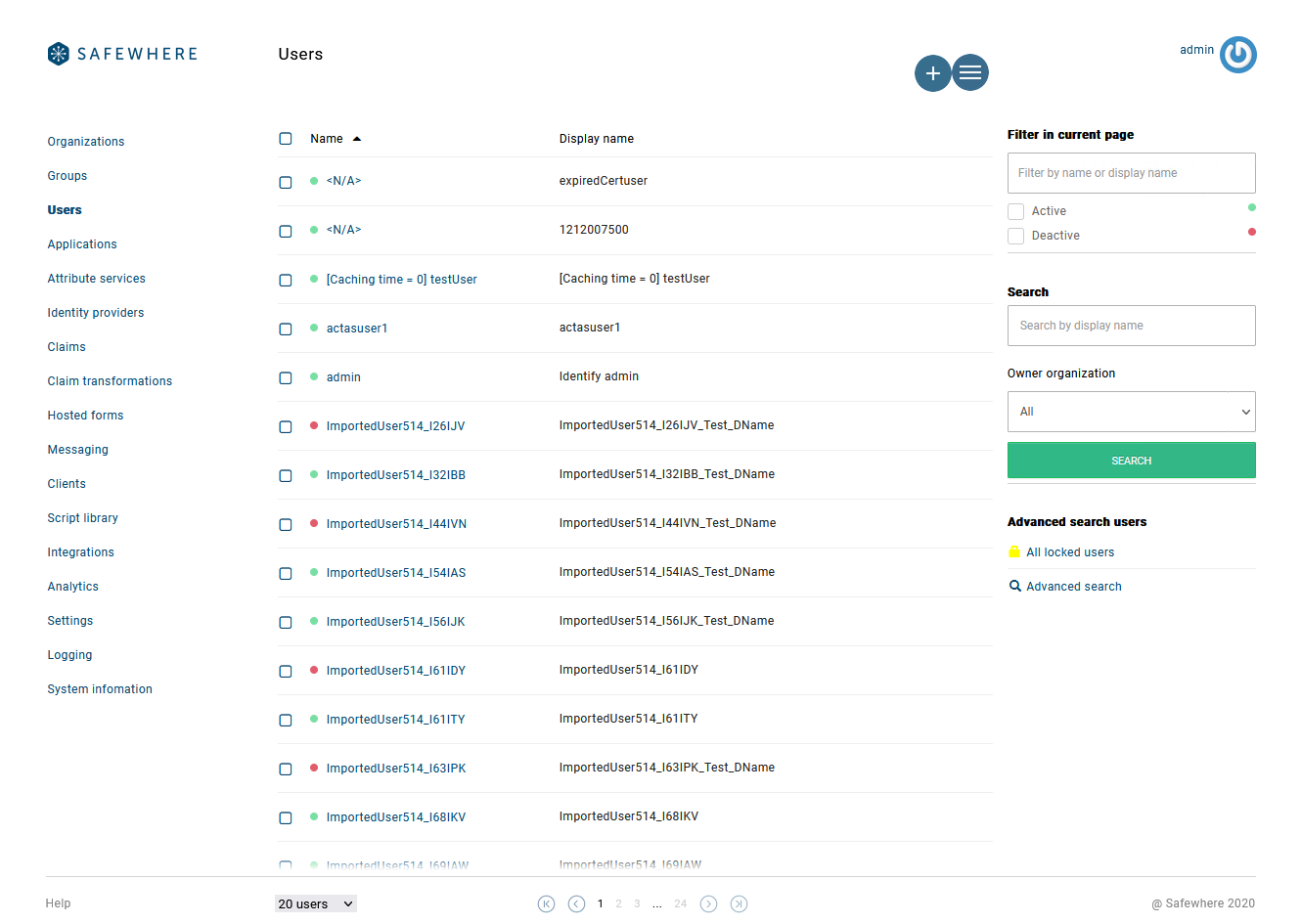
Task: Click the Safewhere logo
Action: click(122, 54)
